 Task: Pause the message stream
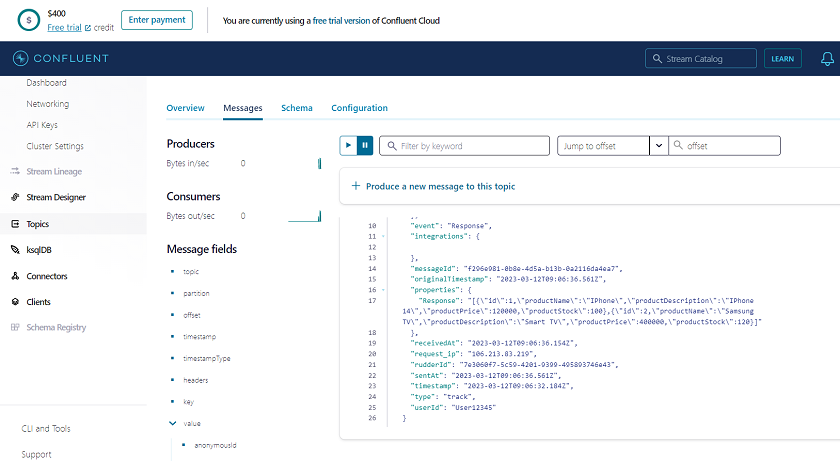(x=365, y=146)
